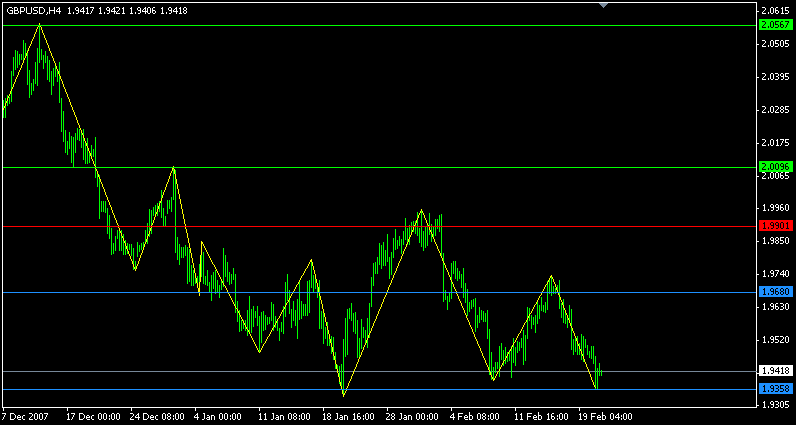796x425 pixels.
Task: Click the 1.9960 value on price scale
Action: pos(775,208)
